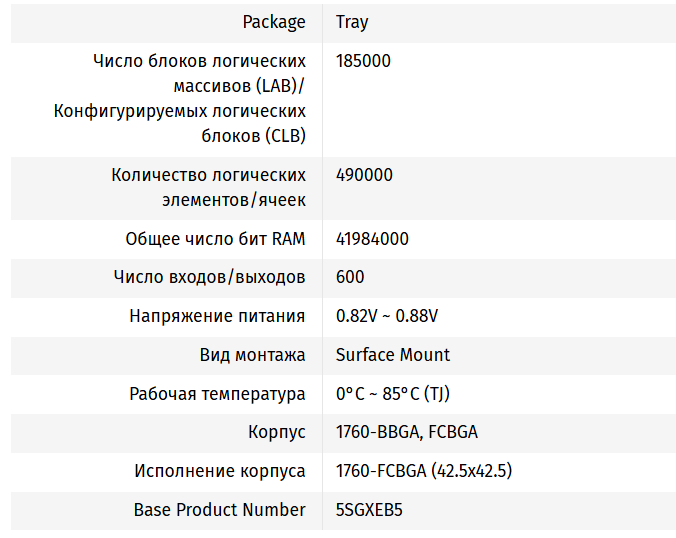
Task: Click the Количество логических элементов/ячеек label
Action: click(208, 187)
